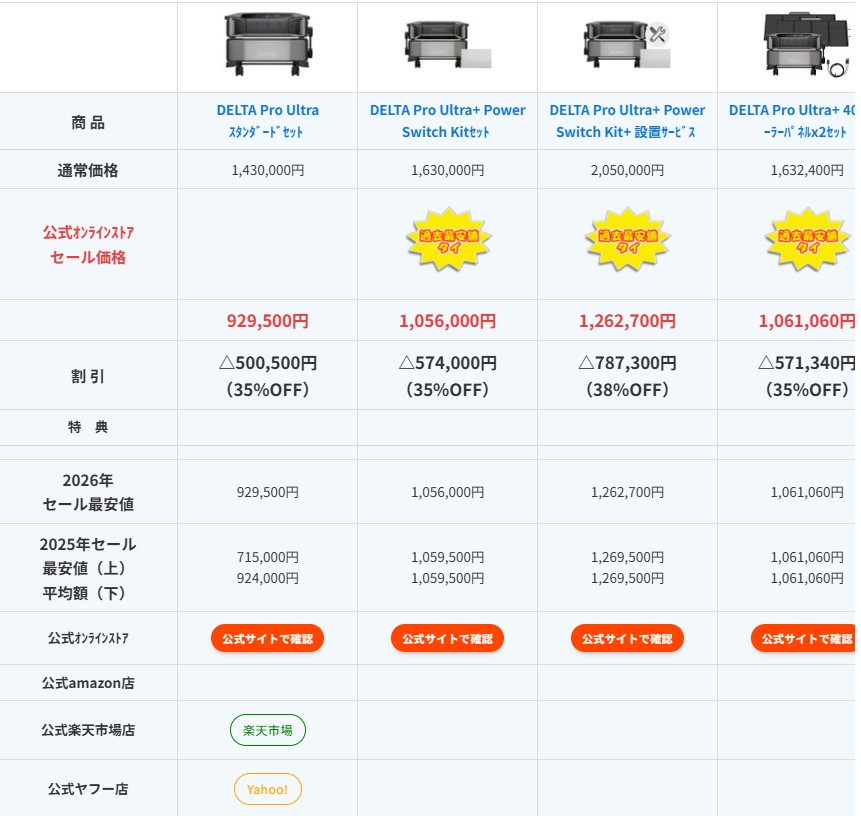
Task: Click the red 1,262,700円 sale price
Action: tap(627, 321)
